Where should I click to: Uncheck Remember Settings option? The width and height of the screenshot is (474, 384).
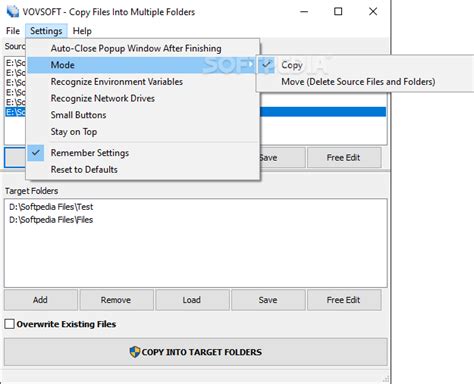coord(143,153)
